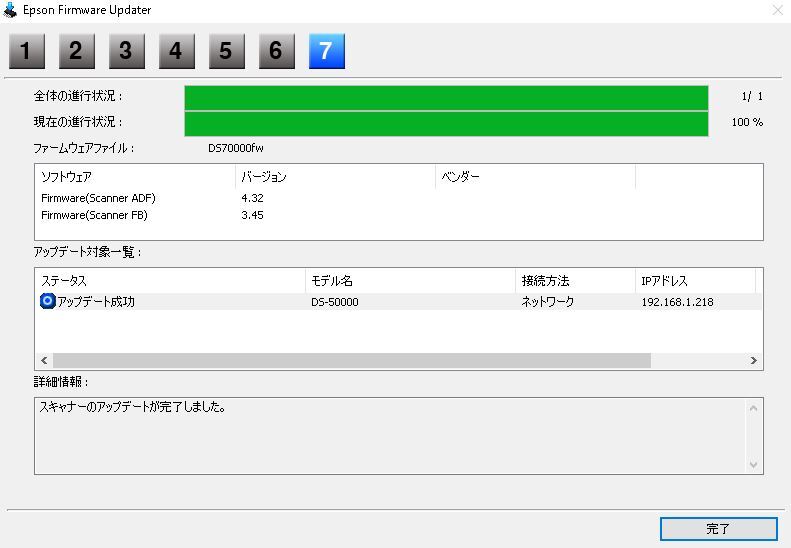Click the 100 % progress value
Viewport: 791px width, 548px height.
[747, 122]
